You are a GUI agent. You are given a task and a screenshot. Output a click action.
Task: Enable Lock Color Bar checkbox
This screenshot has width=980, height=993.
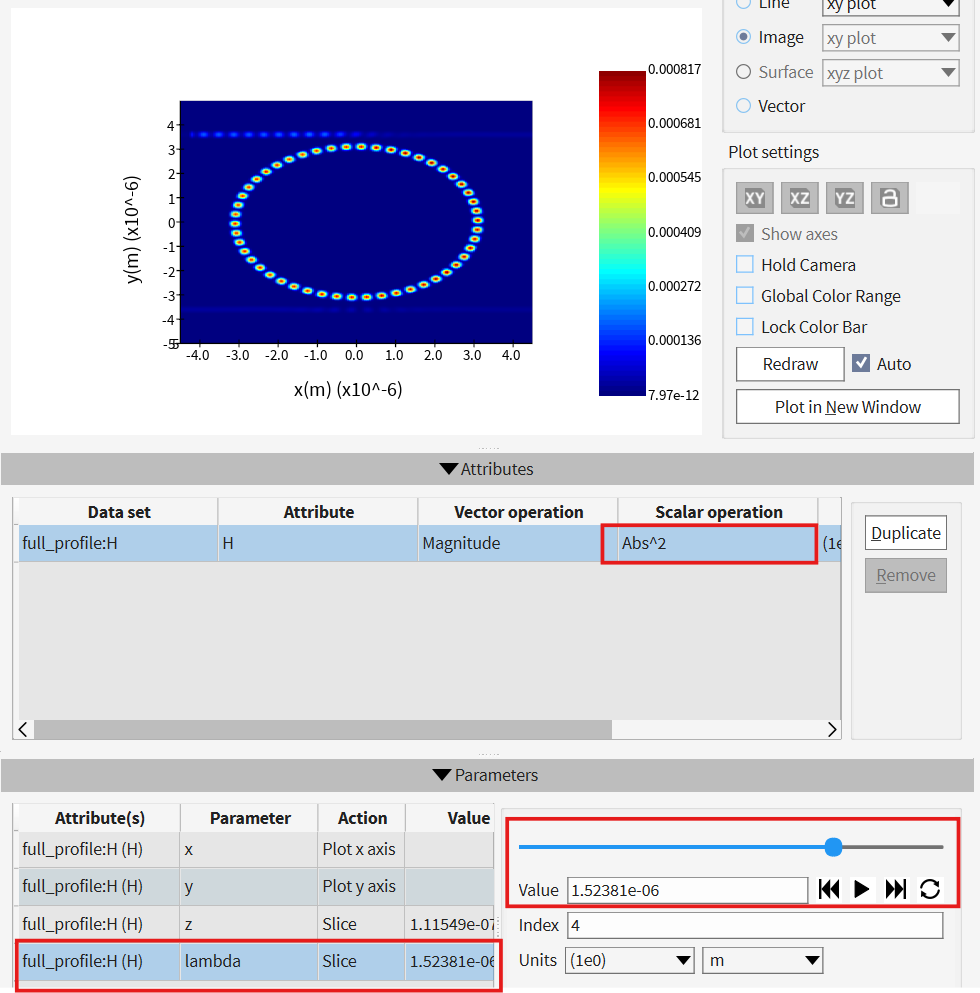pyautogui.click(x=745, y=326)
